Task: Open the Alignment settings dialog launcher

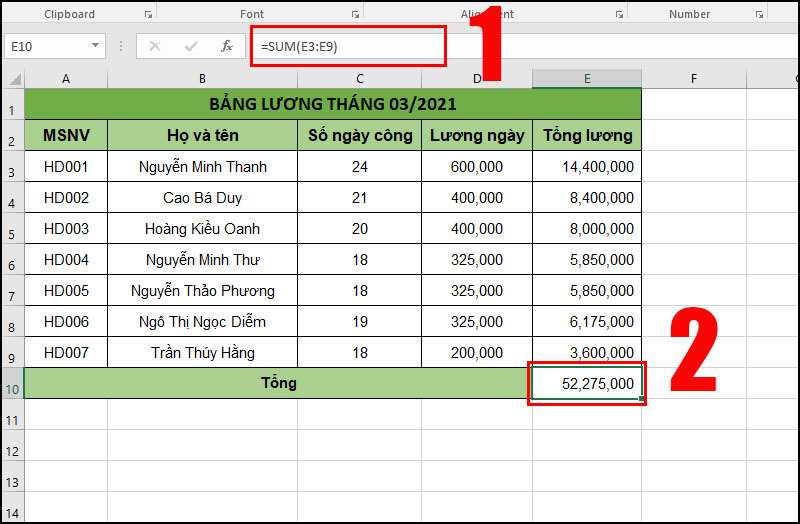Action: click(618, 15)
